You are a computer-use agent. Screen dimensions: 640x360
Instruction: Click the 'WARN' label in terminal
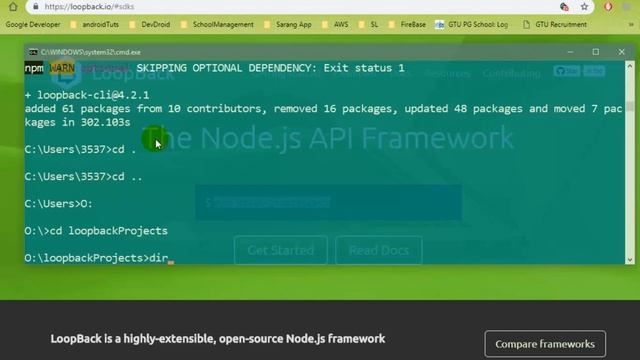pos(62,68)
